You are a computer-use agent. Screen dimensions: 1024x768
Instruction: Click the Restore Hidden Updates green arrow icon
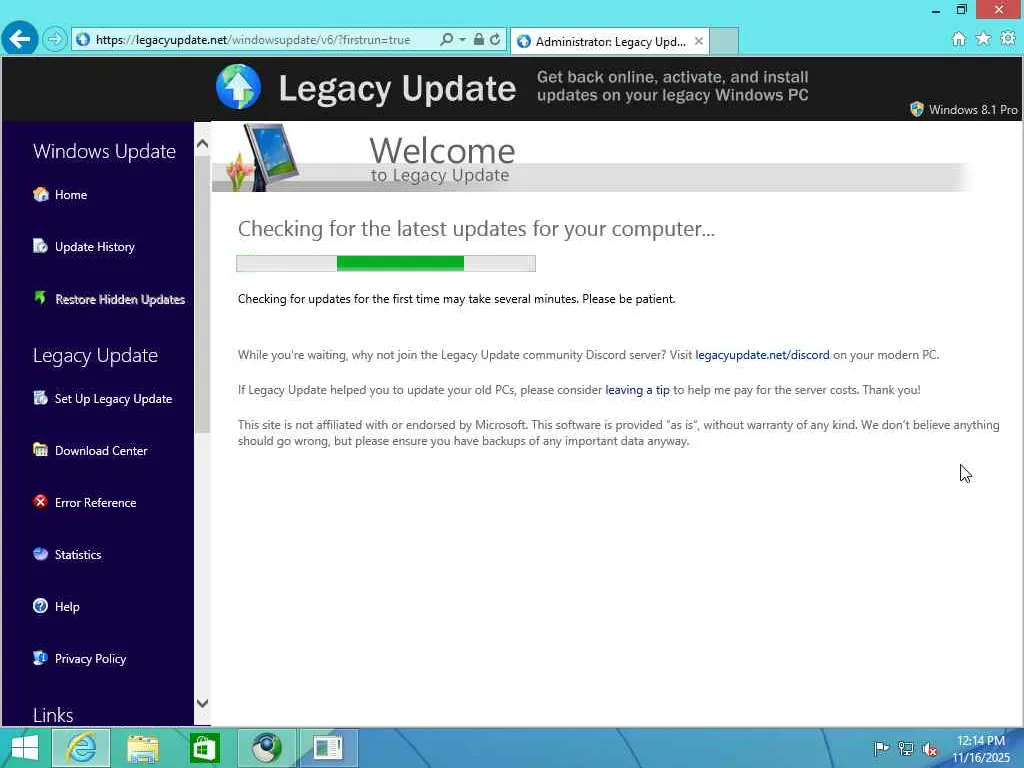[40, 298]
